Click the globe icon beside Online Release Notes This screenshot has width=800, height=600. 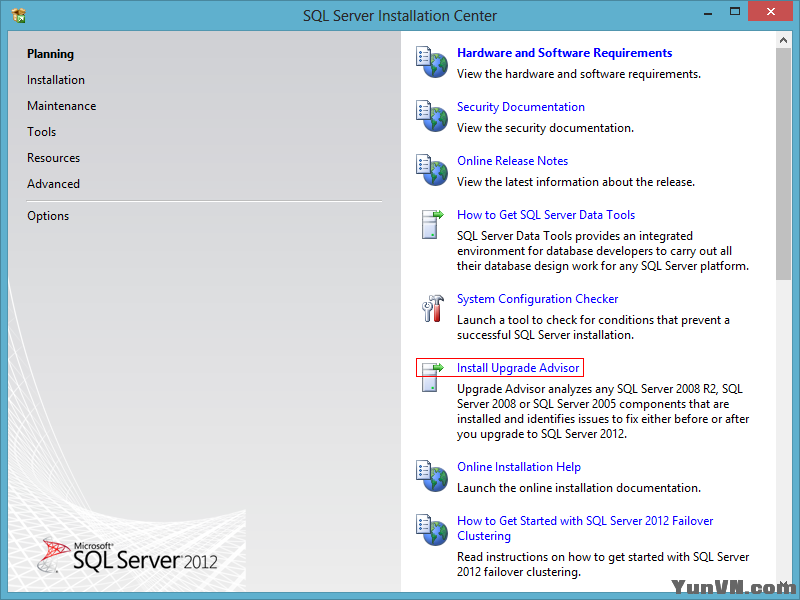point(432,170)
